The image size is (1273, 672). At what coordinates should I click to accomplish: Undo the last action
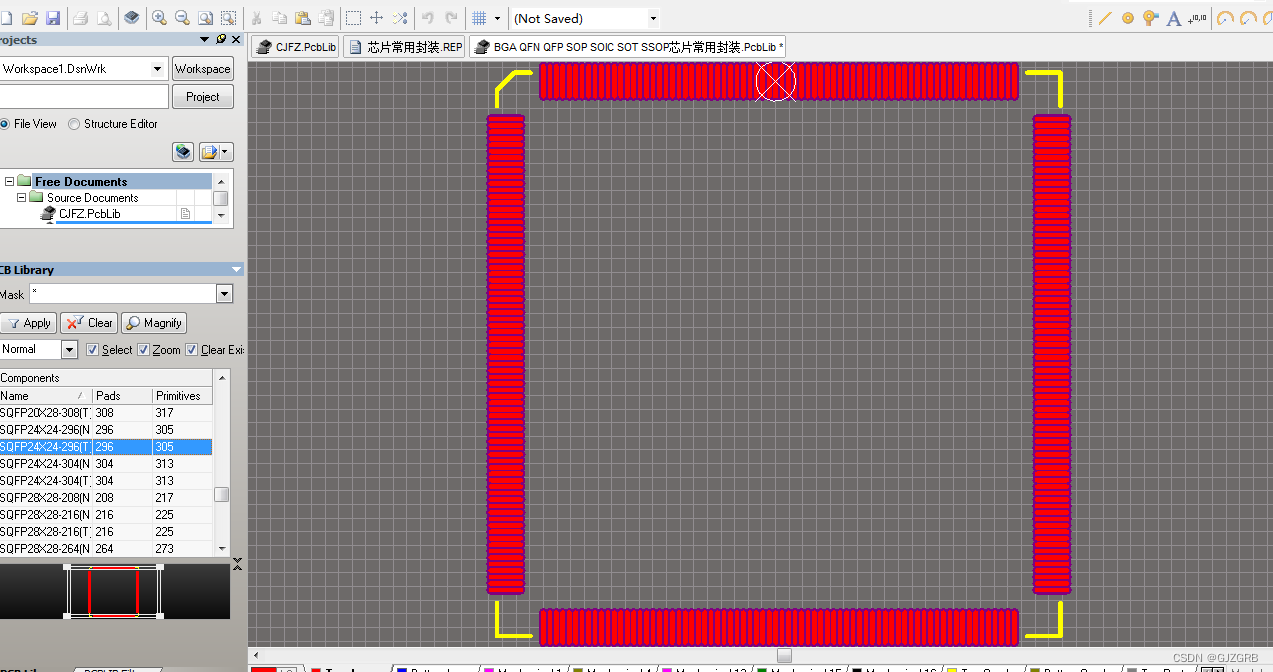428,18
